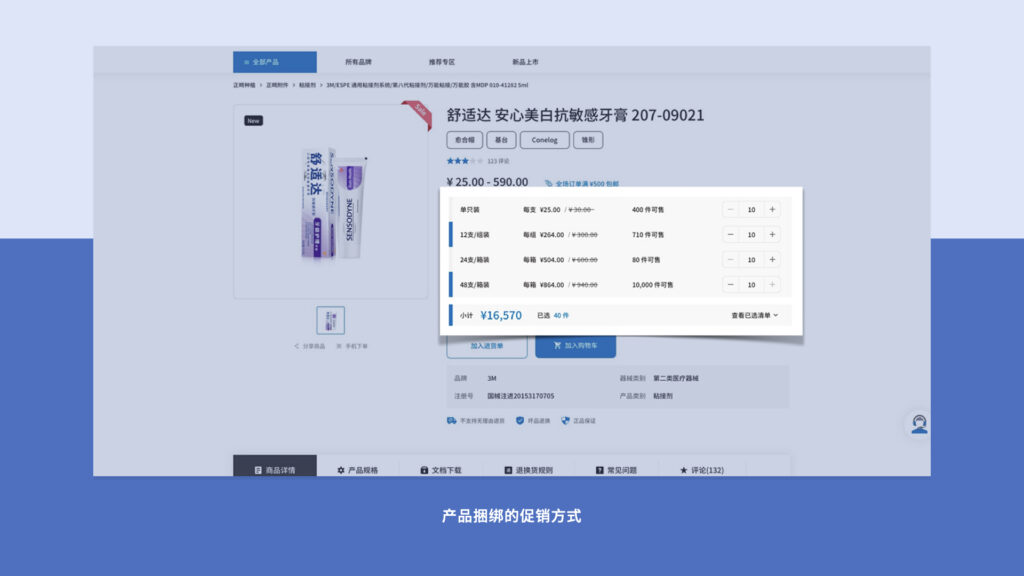This screenshot has height=576, width=1024.
Task: Click the first breadcrumb link 正畸种植
Action: pyautogui.click(x=244, y=85)
